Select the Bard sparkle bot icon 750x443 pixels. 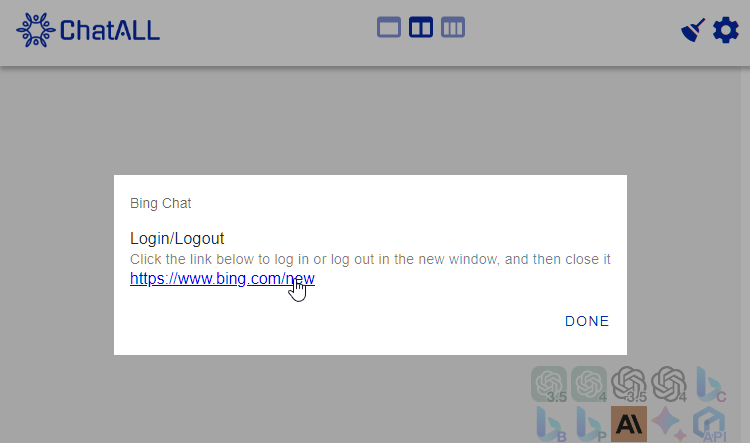click(x=669, y=424)
